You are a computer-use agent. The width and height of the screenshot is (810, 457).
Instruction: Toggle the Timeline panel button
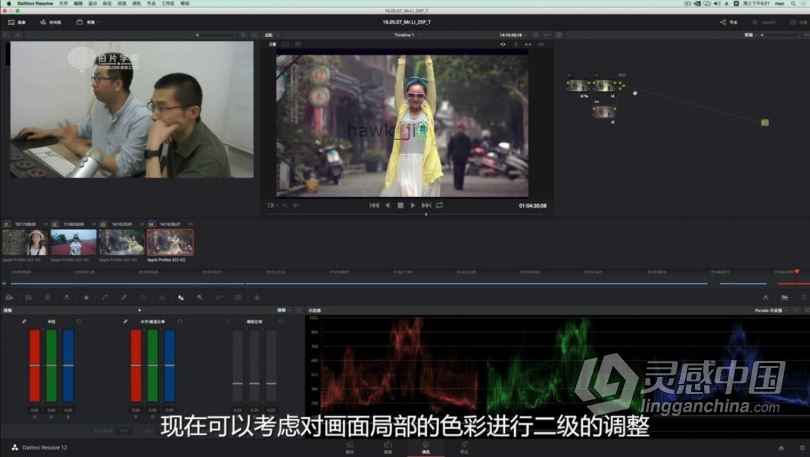[51, 22]
